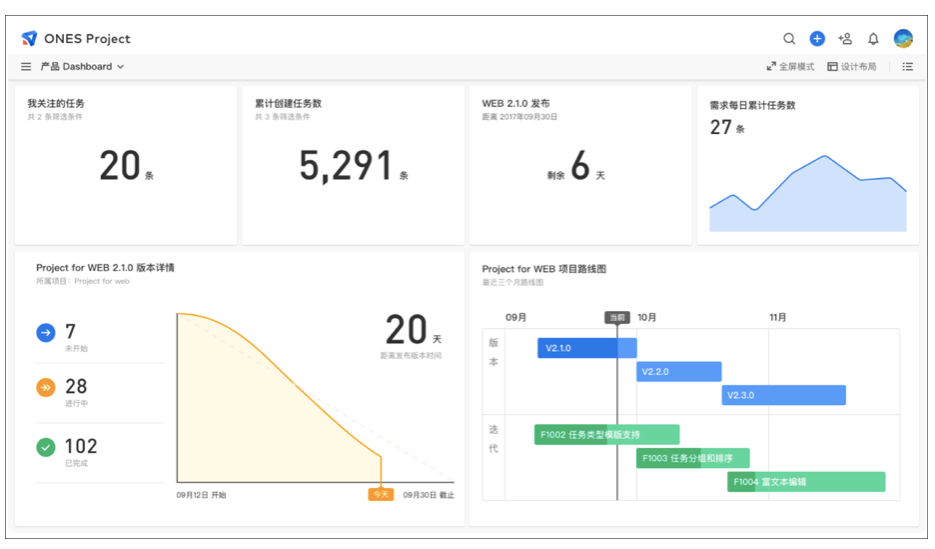Open Project for WEB 2.1.0 版本详情 title

(x=105, y=268)
